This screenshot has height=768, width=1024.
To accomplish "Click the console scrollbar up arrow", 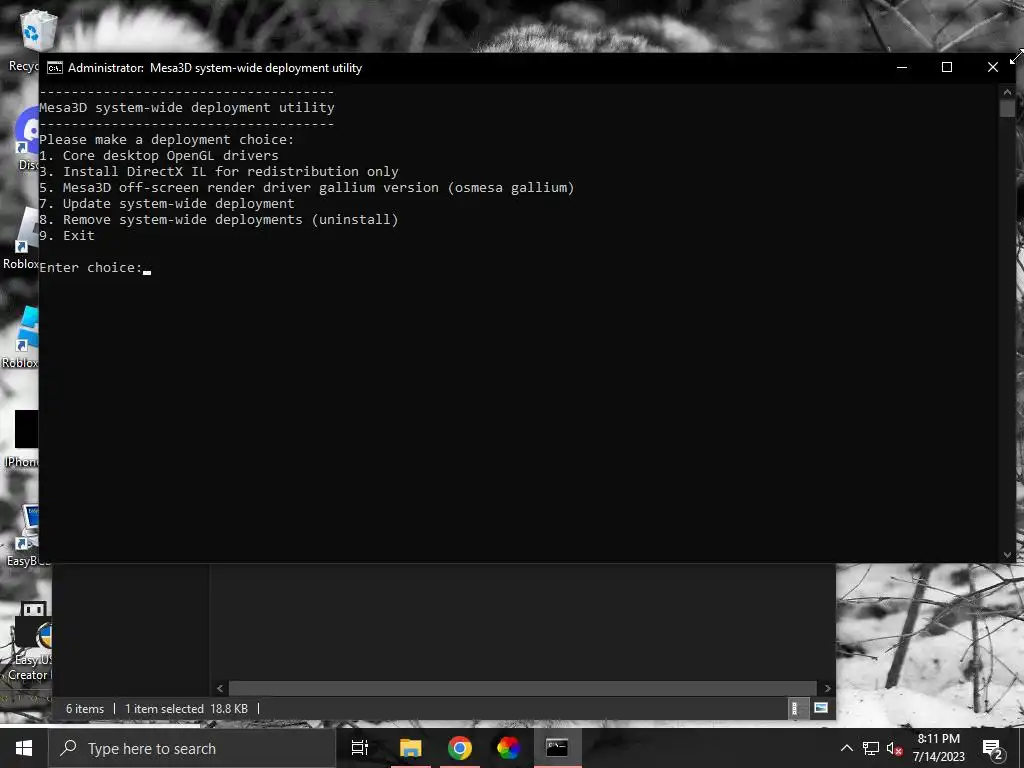I will 1007,92.
